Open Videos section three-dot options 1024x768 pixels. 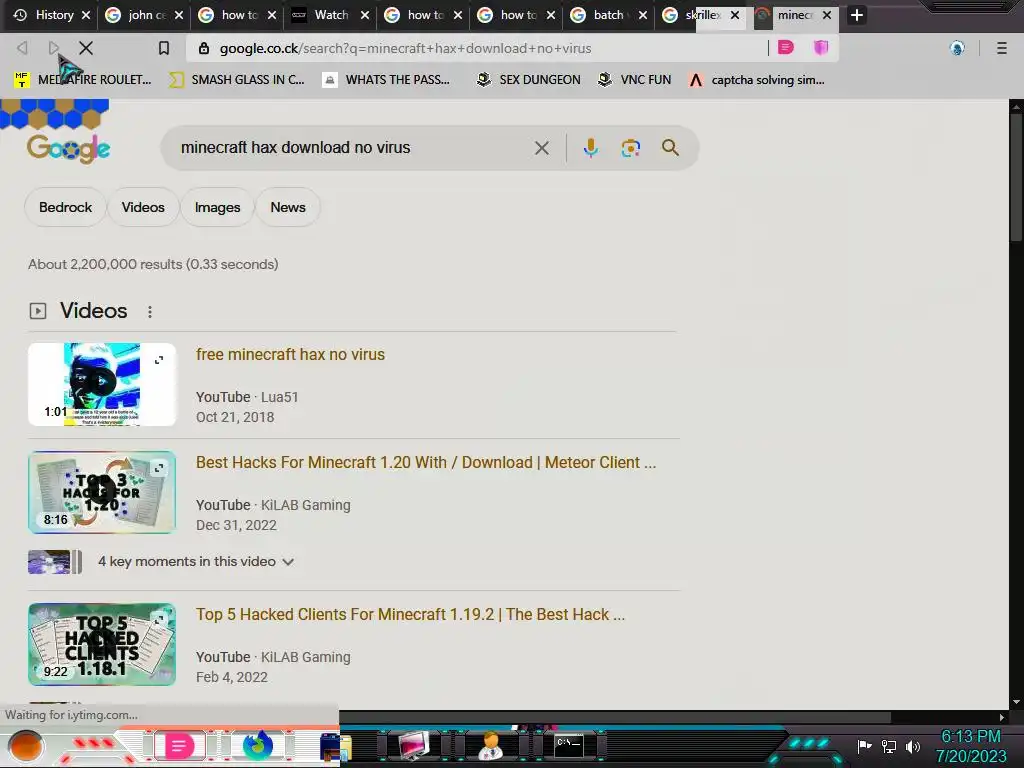(x=150, y=312)
